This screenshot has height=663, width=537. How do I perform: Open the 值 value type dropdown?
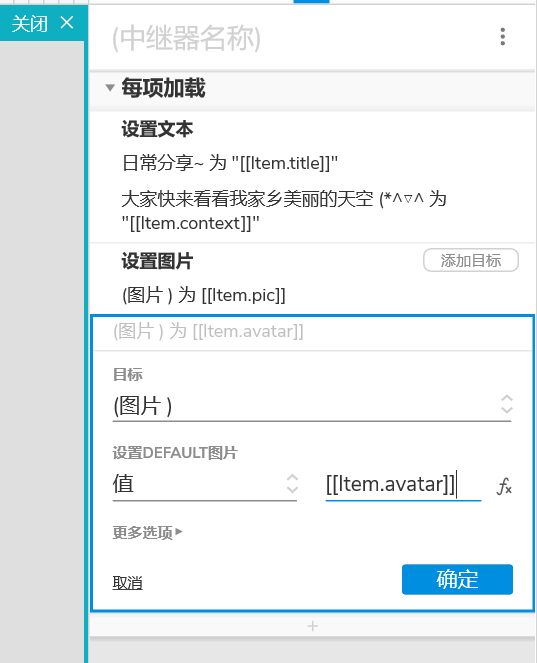click(x=205, y=484)
